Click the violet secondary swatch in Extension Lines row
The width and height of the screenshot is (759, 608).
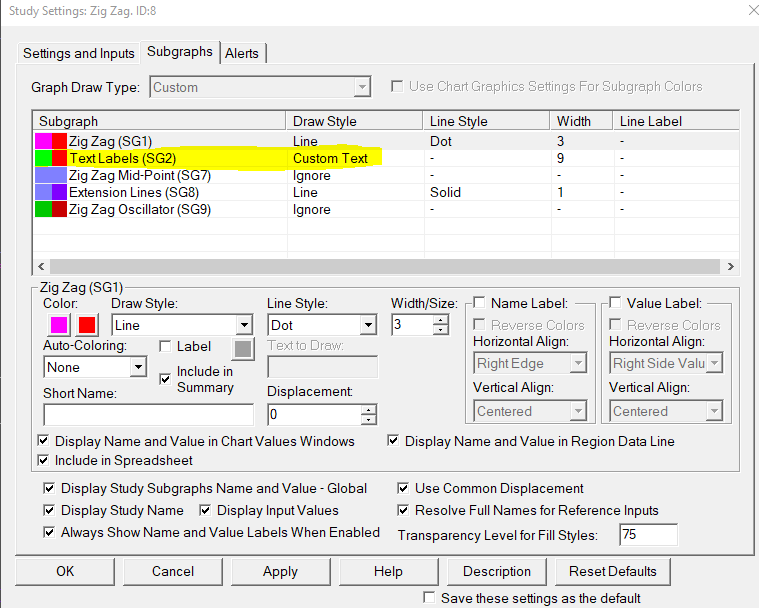59,192
